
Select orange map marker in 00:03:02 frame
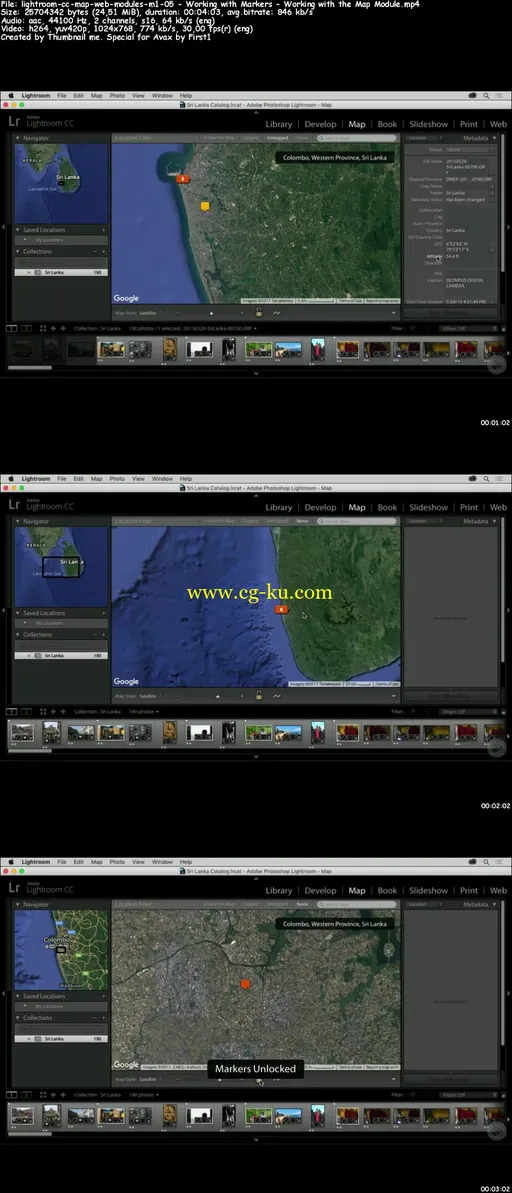[x=245, y=984]
